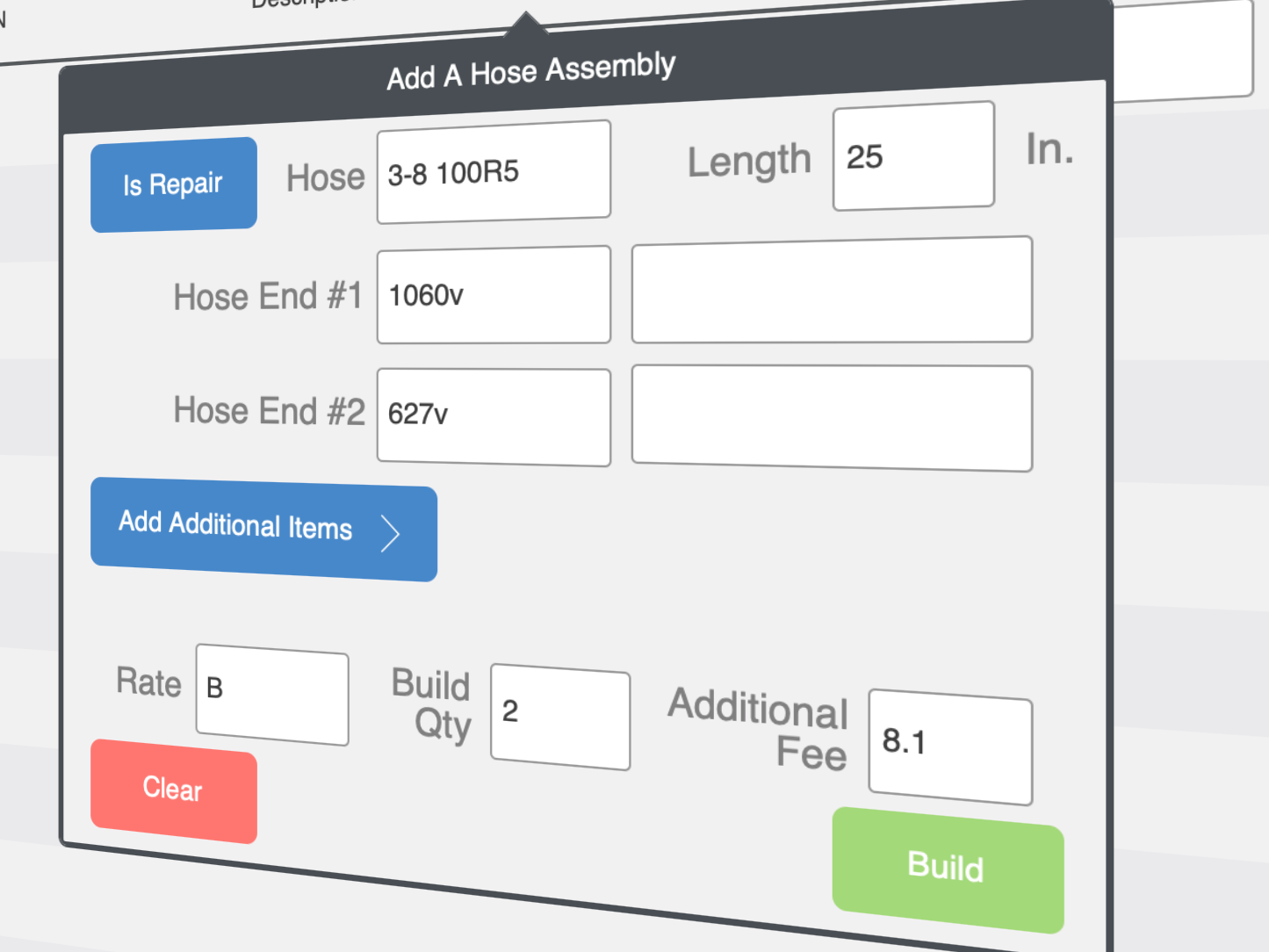
Task: Select the Hose field containing 3-8 100R5
Action: coord(493,169)
